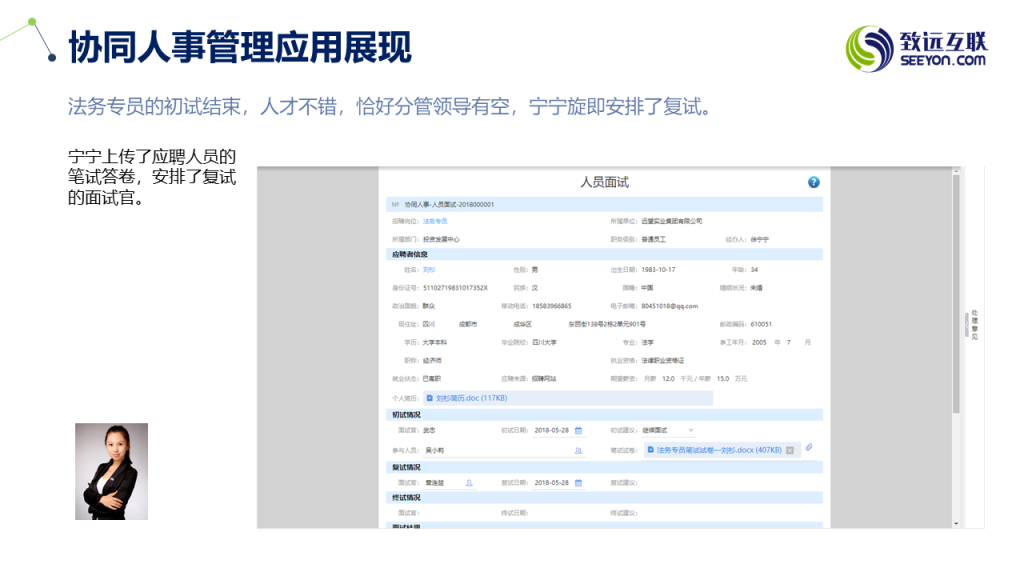Click the blue help question mark icon
This screenshot has width=1024, height=576.
tap(813, 182)
